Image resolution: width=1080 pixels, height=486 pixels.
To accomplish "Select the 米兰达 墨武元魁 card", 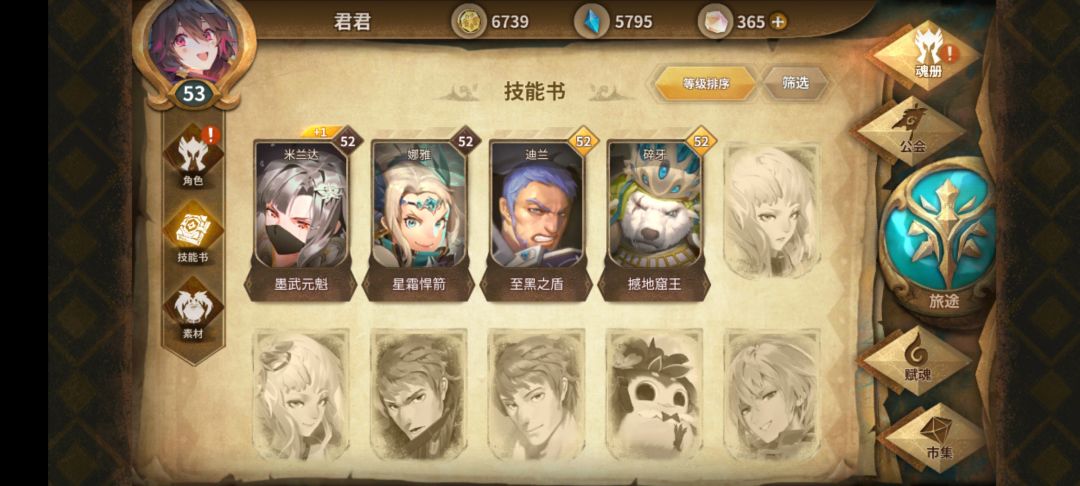I will click(300, 214).
